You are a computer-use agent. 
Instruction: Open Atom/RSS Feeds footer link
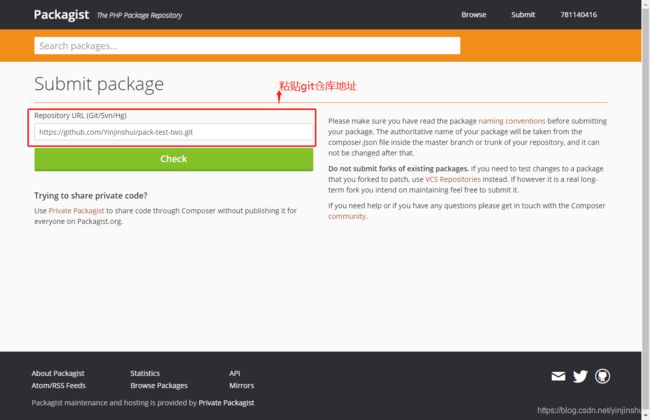point(58,386)
